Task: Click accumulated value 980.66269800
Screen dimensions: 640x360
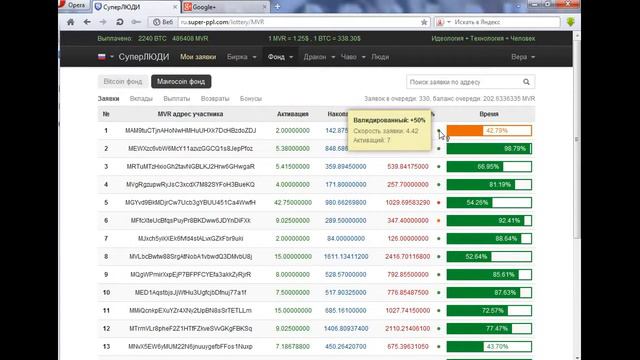Action: point(346,202)
